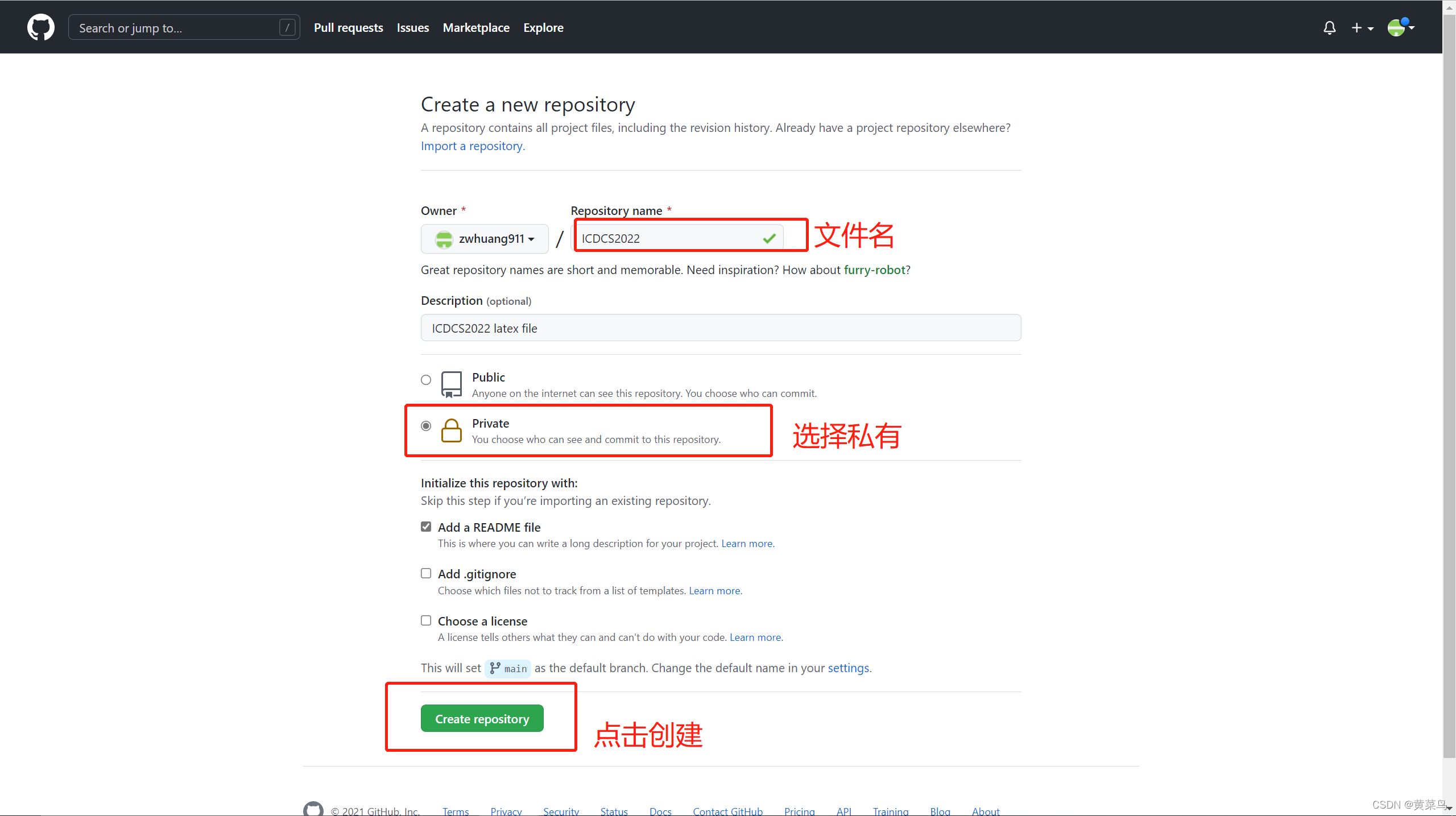Screen dimensions: 1456x816
Task: Open the footer Pricing link
Action: coord(799,811)
